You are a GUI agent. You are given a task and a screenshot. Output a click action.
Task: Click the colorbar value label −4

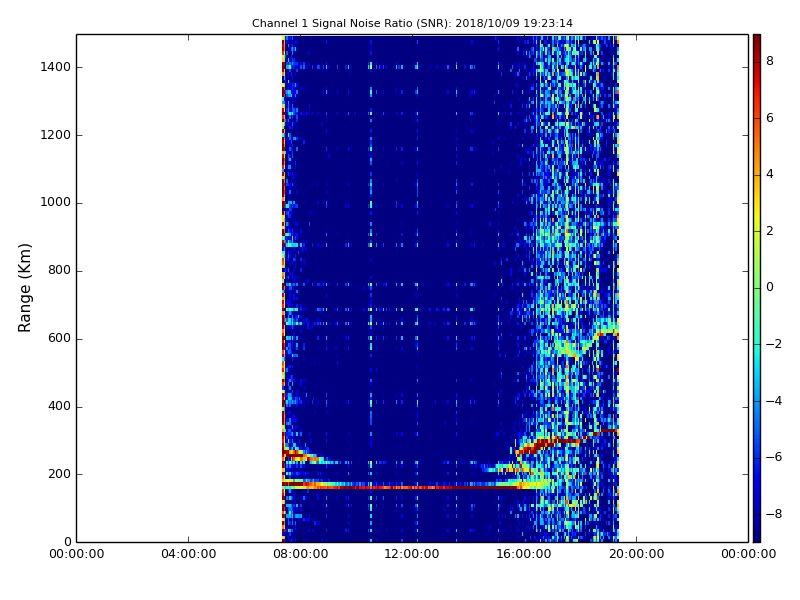coord(774,401)
